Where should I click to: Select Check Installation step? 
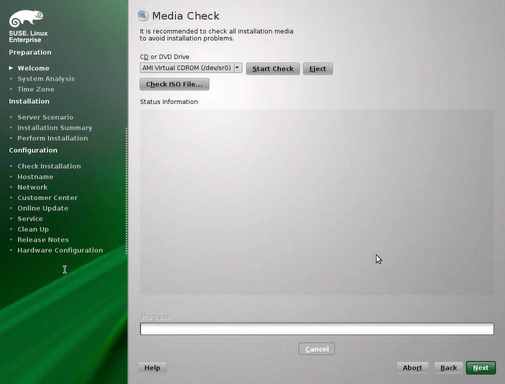point(49,166)
